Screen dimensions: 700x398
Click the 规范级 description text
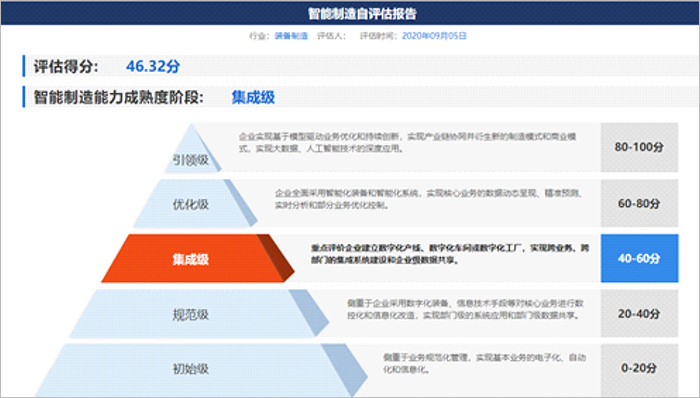click(465, 309)
